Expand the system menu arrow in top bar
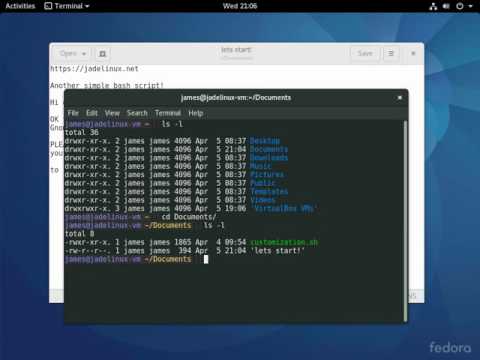Image resolution: width=480 pixels, height=360 pixels. 470,6
